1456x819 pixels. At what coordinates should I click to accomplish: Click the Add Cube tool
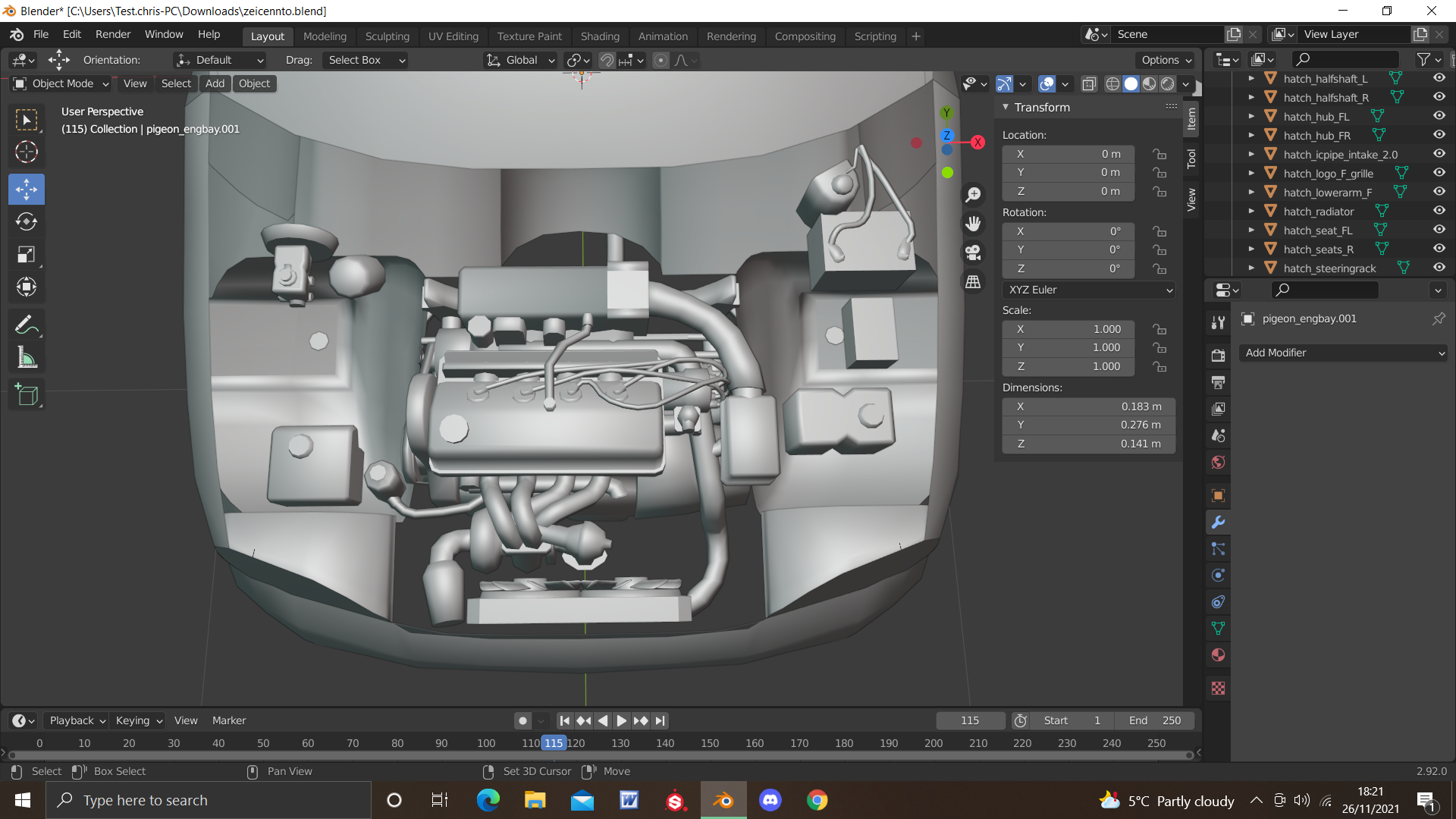pyautogui.click(x=27, y=394)
